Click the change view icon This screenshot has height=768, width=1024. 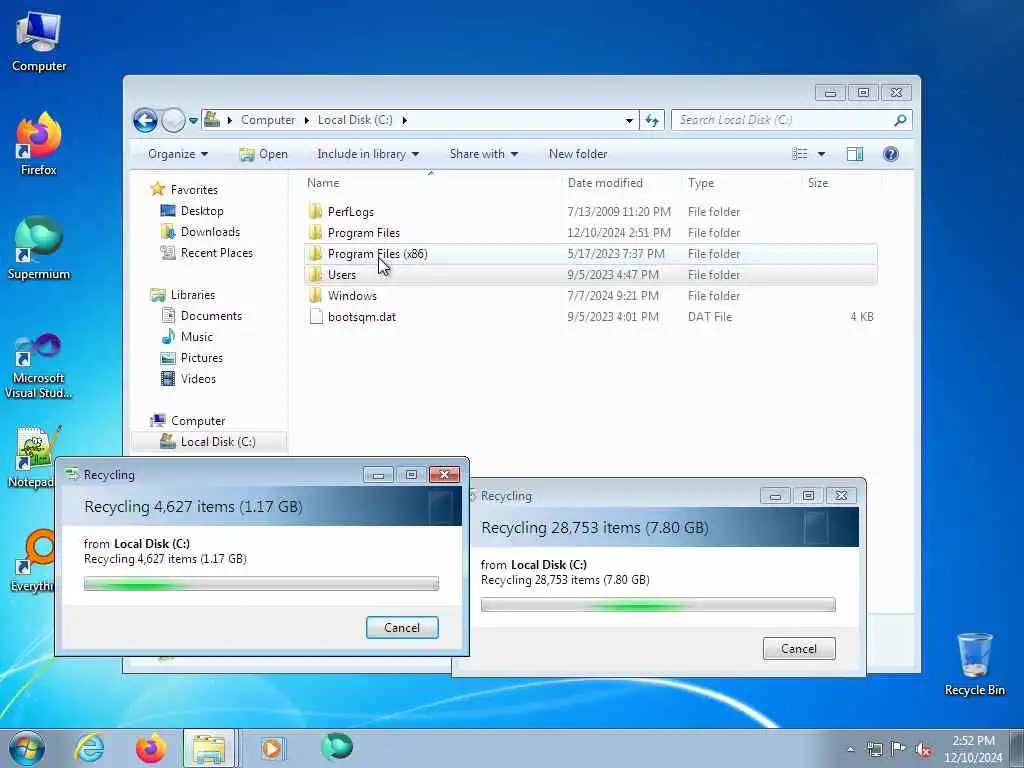(x=799, y=154)
